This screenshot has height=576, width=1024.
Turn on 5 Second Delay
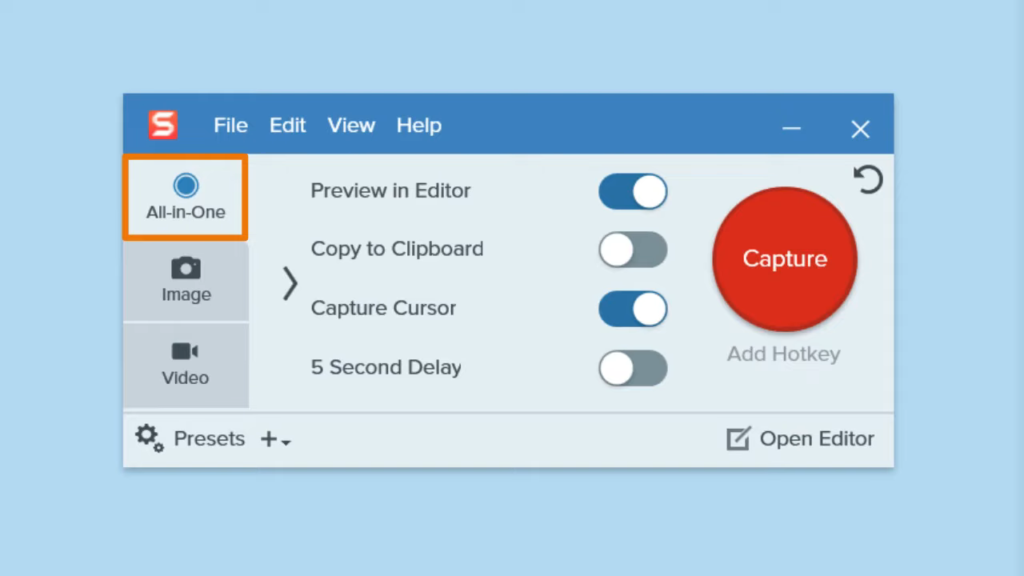click(x=633, y=368)
